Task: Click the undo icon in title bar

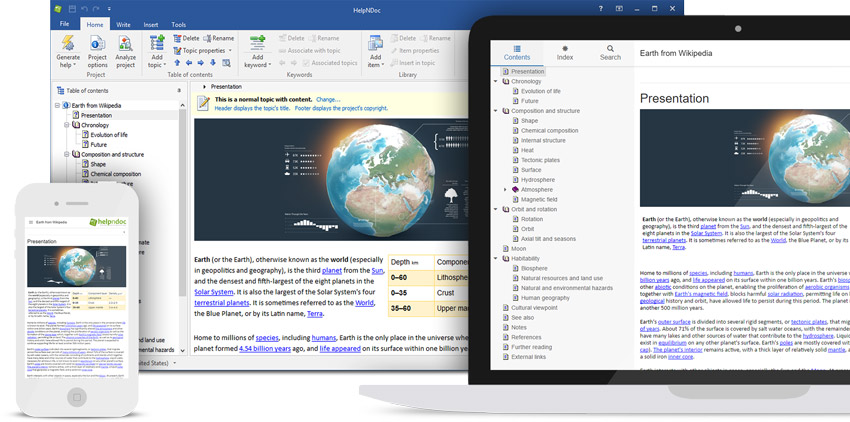Action: 84,9
